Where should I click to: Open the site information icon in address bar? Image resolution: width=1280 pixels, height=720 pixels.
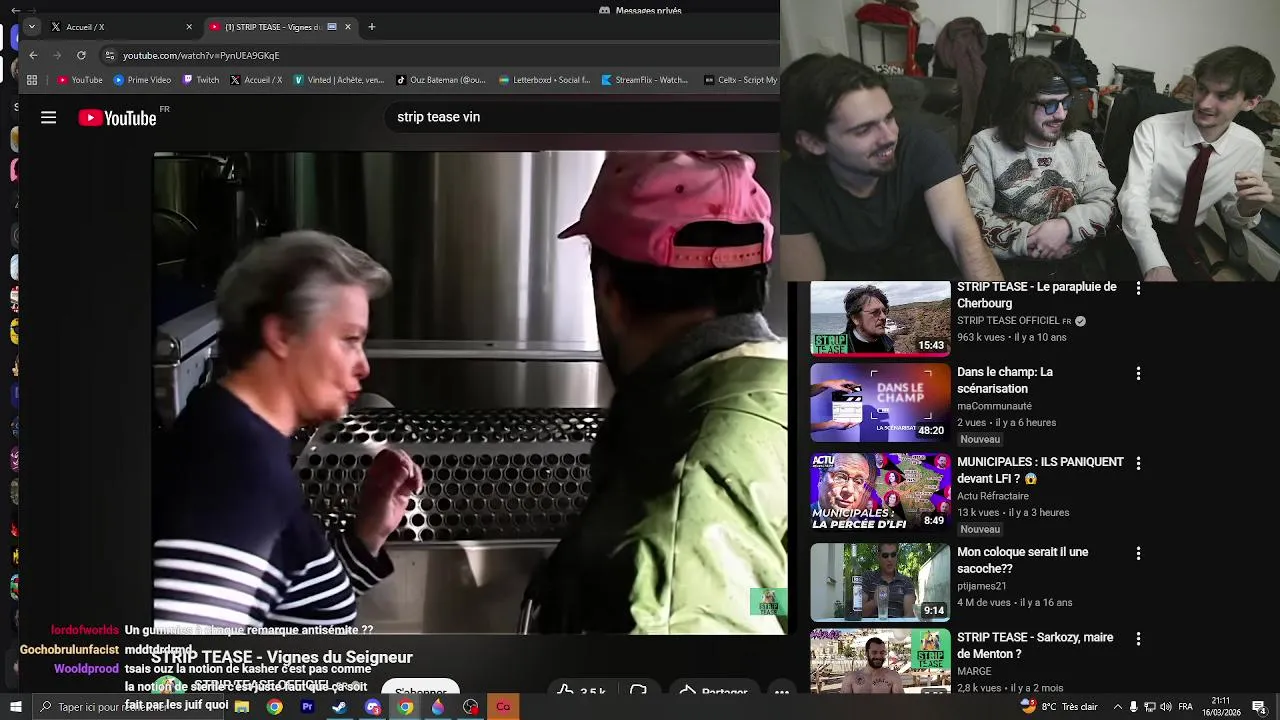110,55
